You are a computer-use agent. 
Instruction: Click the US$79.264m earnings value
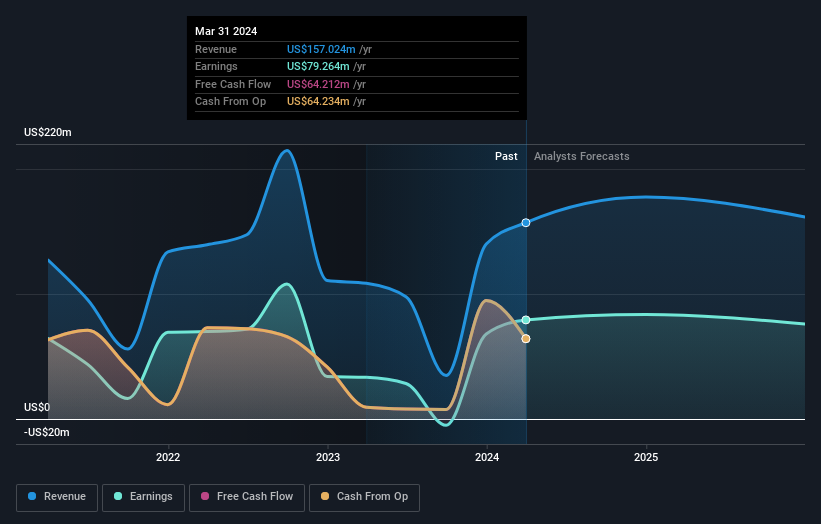coord(318,66)
